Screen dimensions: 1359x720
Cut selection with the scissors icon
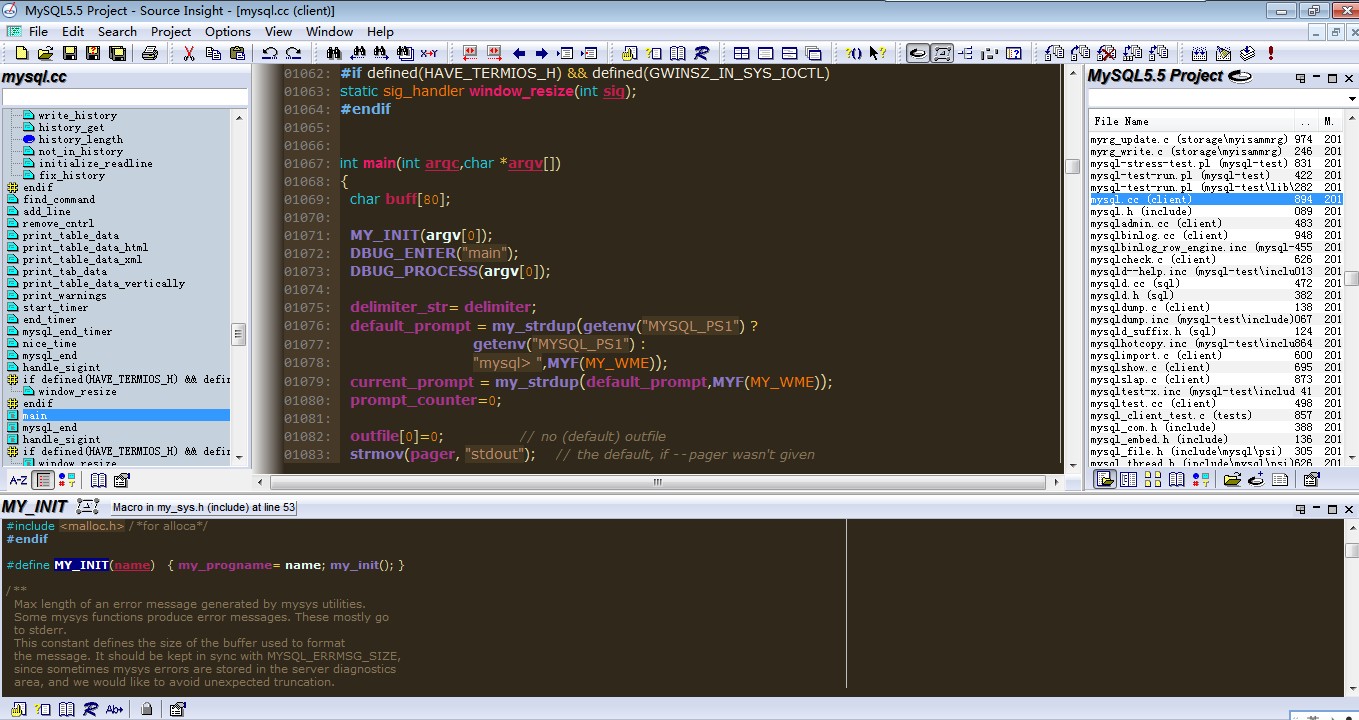pyautogui.click(x=188, y=53)
